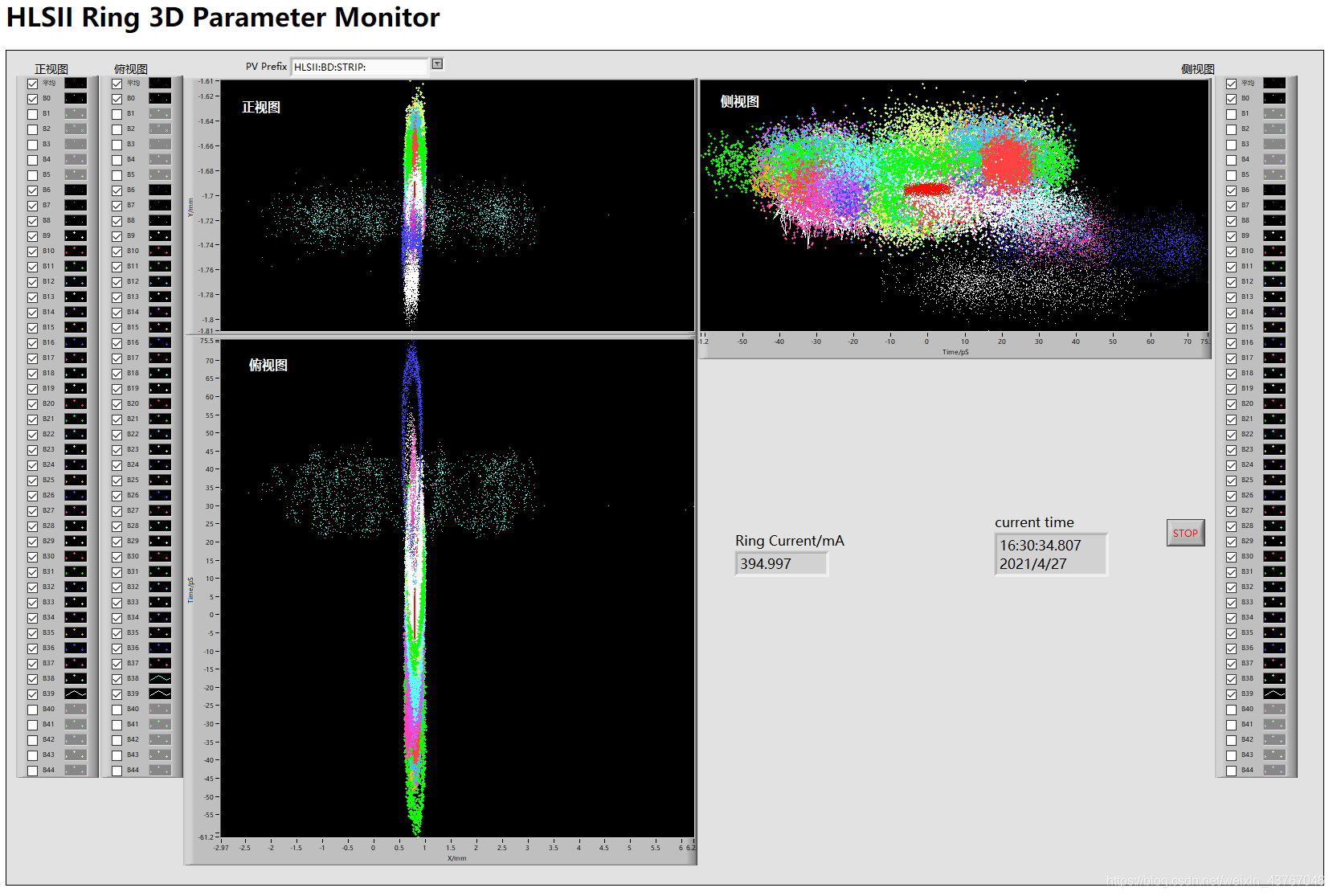Click the 俯视图 top view scatter plot
The image size is (1333, 896).
457,588
